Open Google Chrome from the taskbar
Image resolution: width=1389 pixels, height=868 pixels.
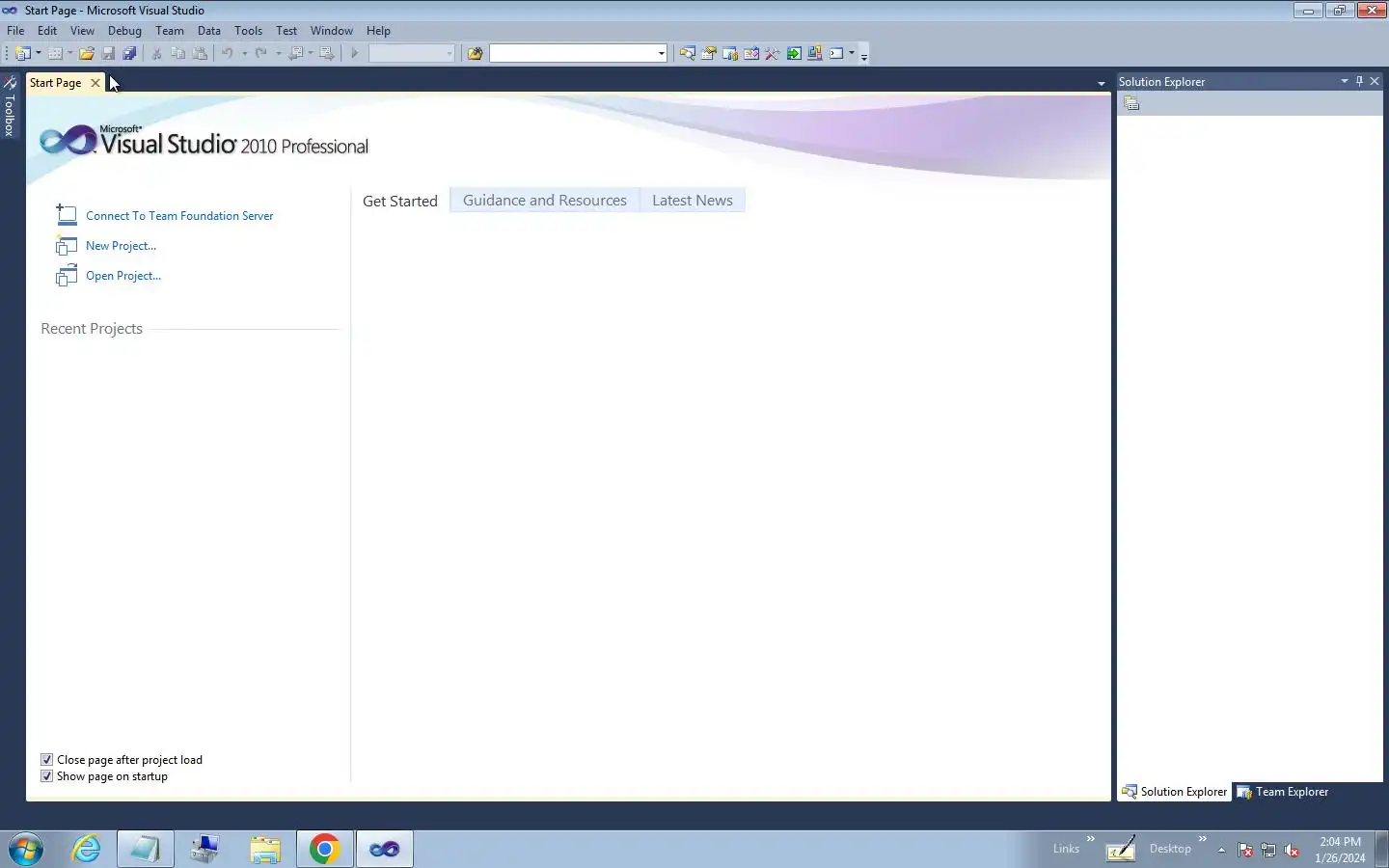[x=324, y=849]
